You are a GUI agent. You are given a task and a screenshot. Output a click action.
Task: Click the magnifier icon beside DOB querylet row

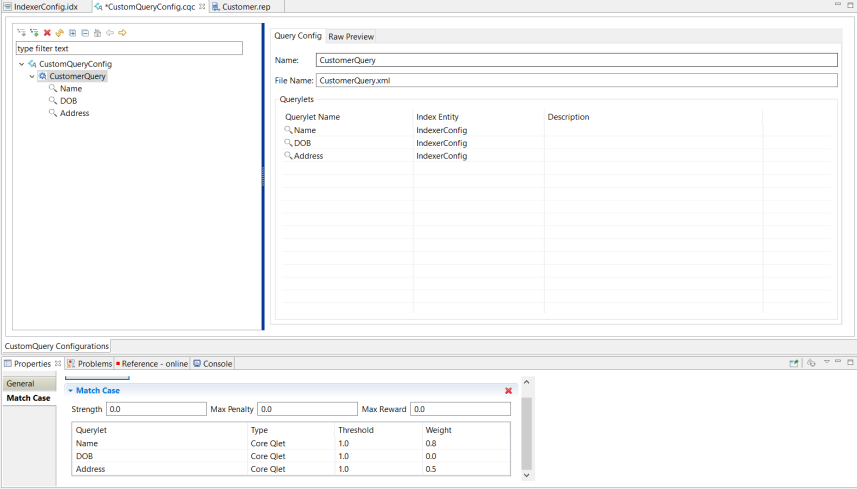coord(288,143)
